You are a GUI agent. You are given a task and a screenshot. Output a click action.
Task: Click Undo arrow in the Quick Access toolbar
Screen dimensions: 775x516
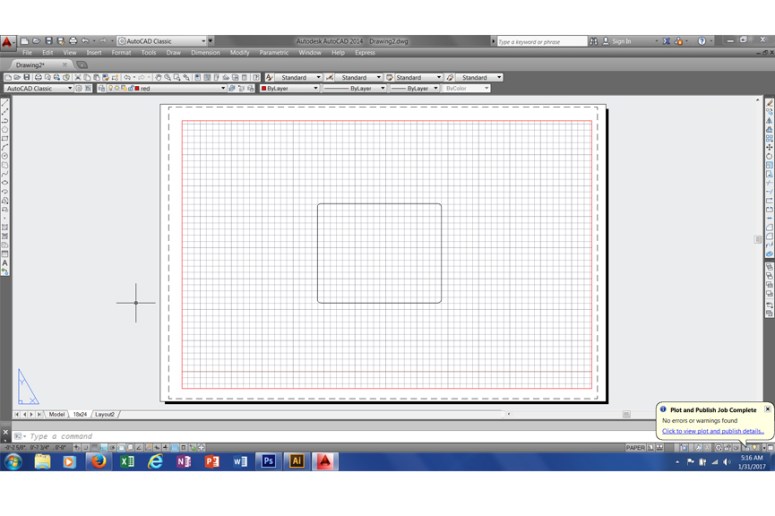85,41
